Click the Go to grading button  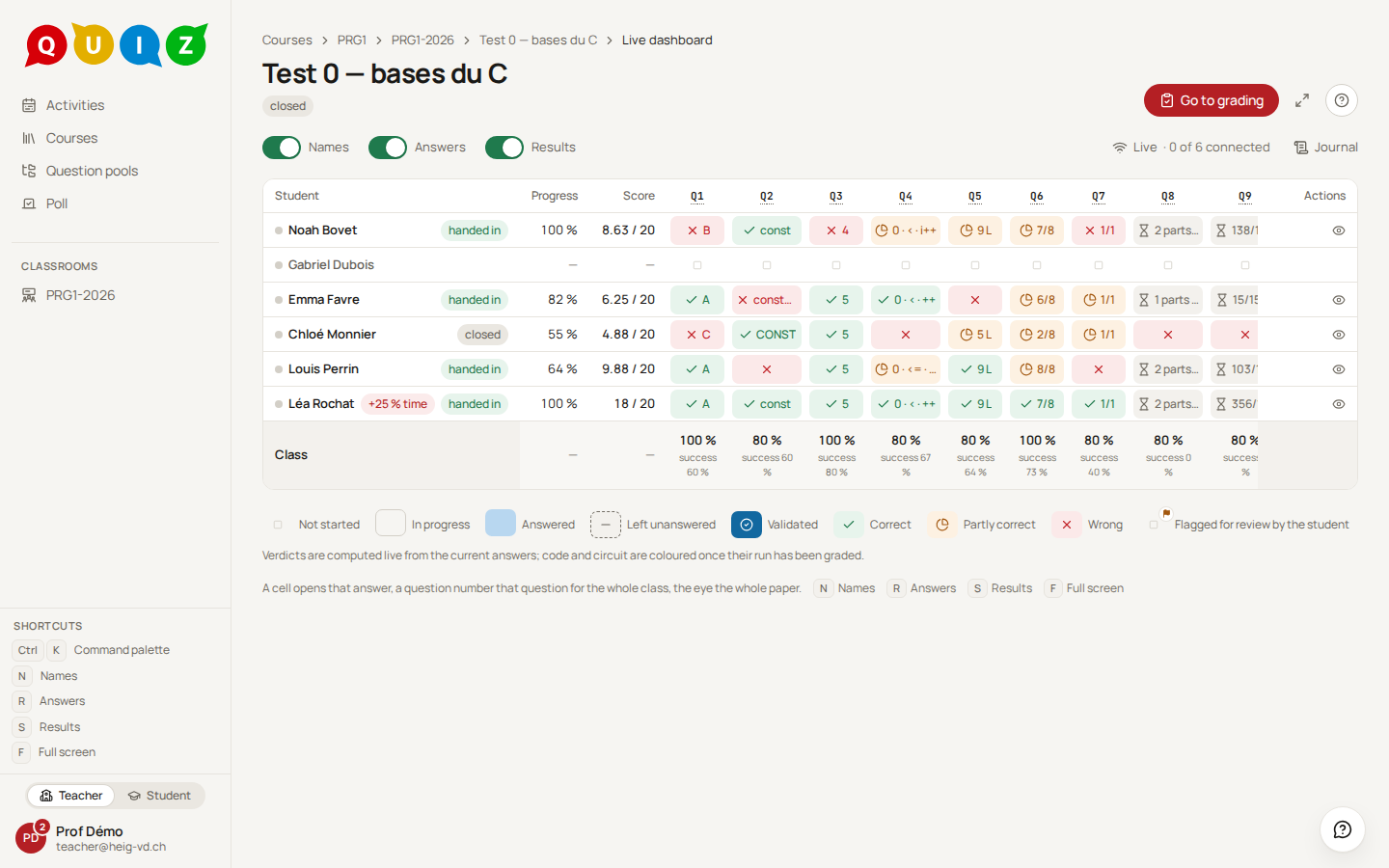[x=1212, y=100]
